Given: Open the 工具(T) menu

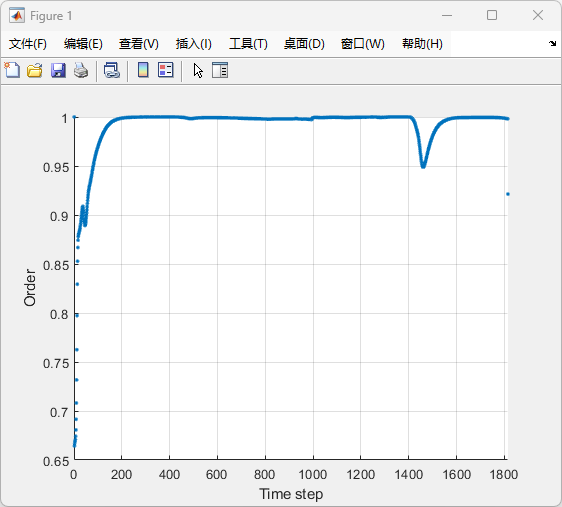Looking at the screenshot, I should click(248, 44).
